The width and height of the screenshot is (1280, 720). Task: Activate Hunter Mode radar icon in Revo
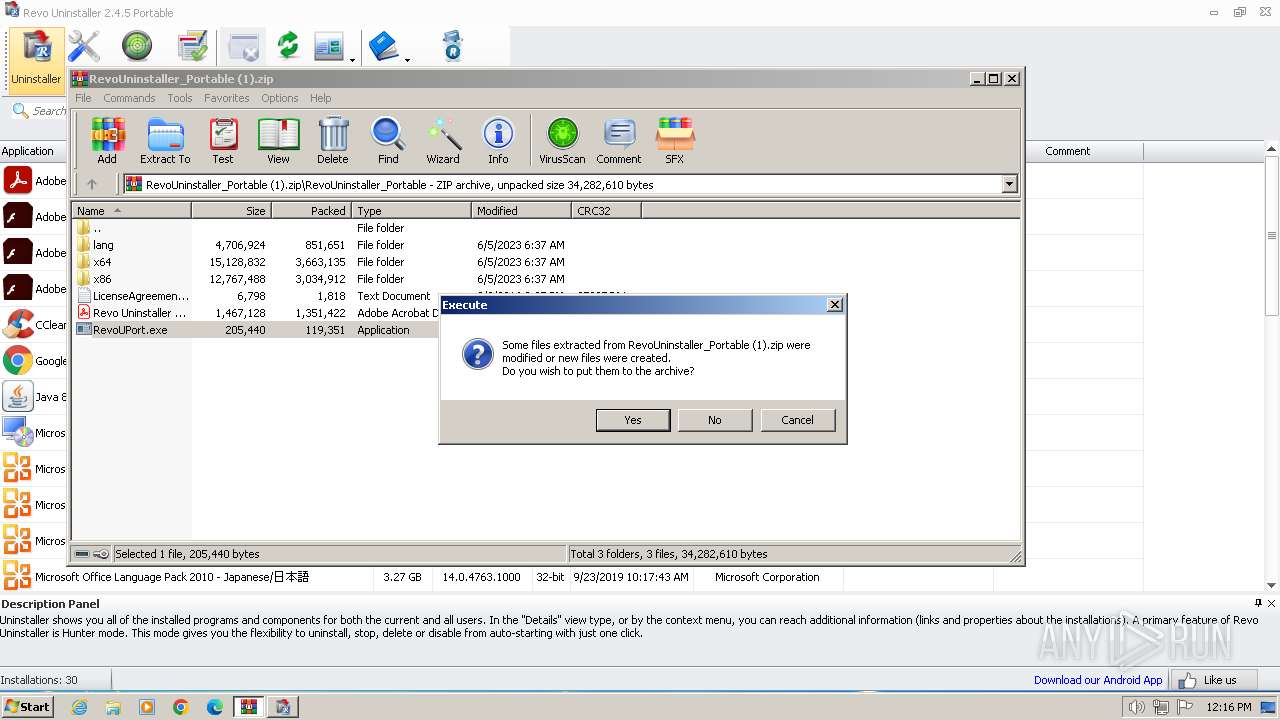(137, 46)
